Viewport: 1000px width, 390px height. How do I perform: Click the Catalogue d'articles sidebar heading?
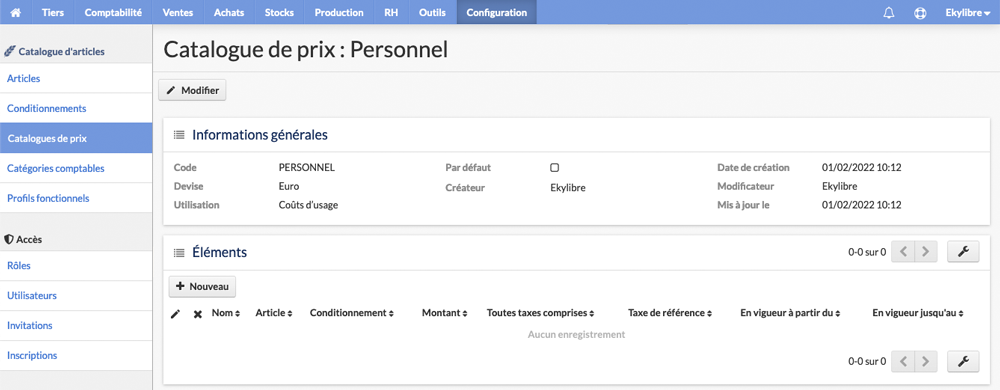pos(54,52)
